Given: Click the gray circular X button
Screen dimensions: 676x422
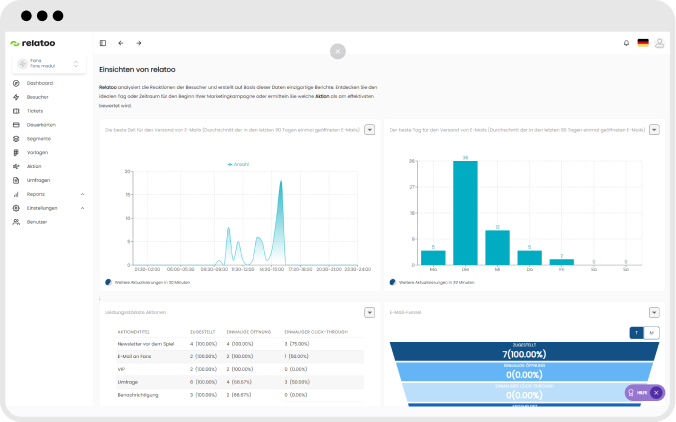Looking at the screenshot, I should 338,51.
